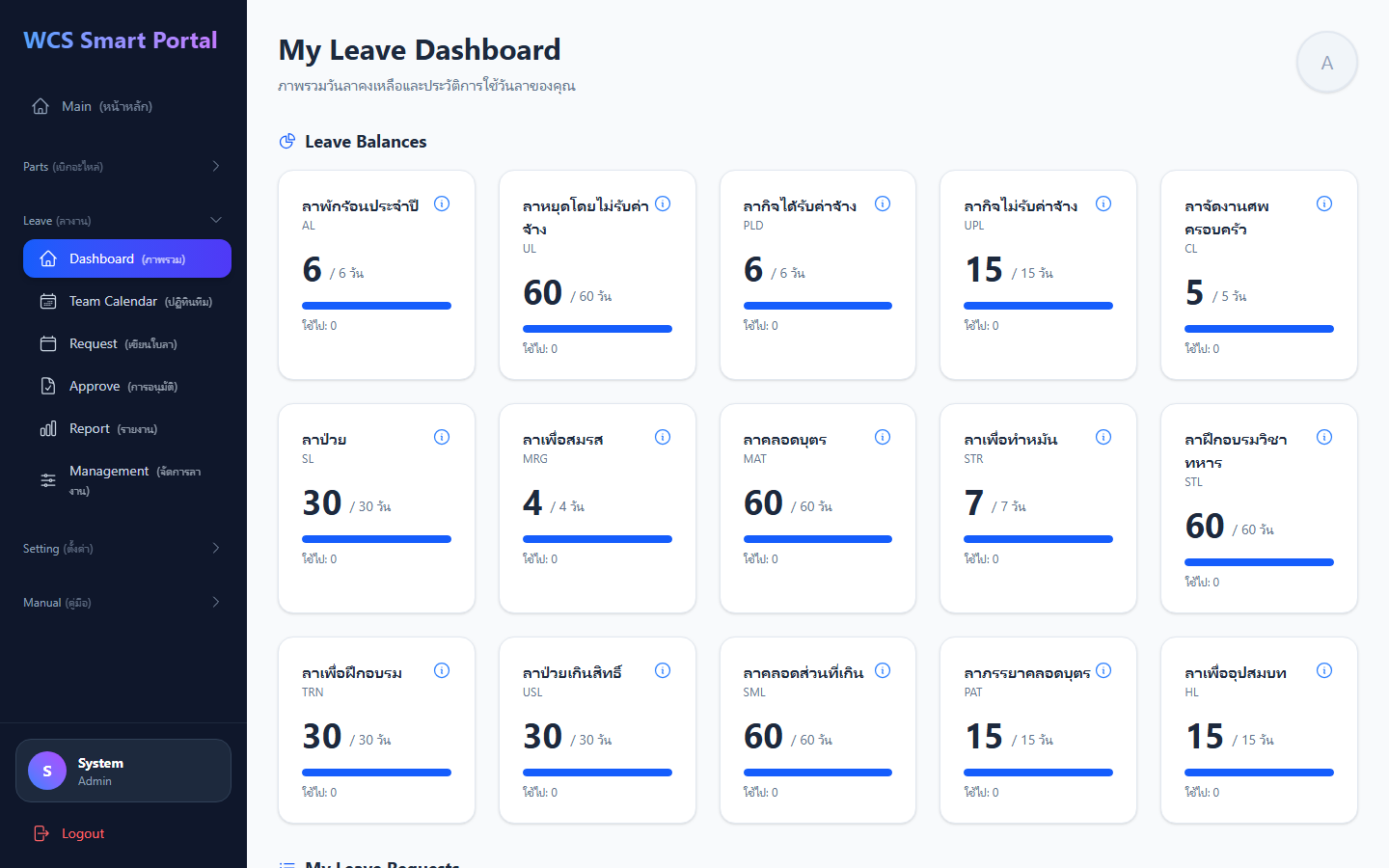Click the WCS Smart Portal logo
The height and width of the screenshot is (868, 1389).
[x=121, y=41]
